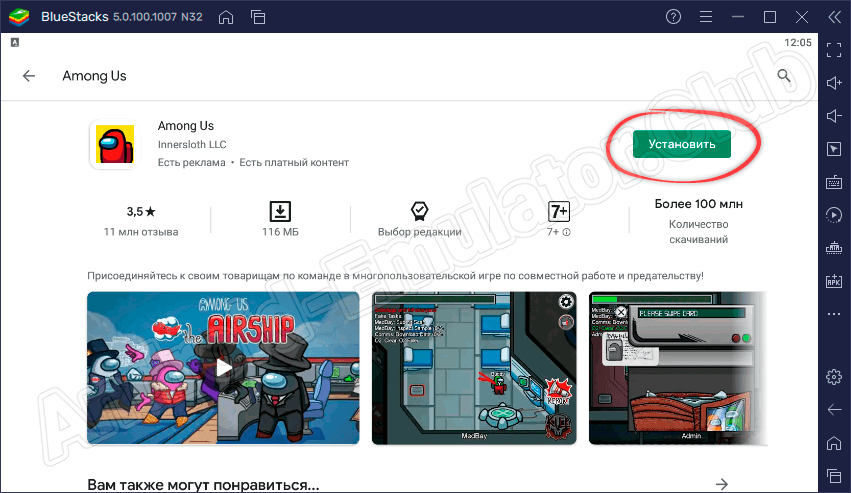Expand the Вам также могут понравиться arrow
This screenshot has width=851, height=493.
point(722,484)
